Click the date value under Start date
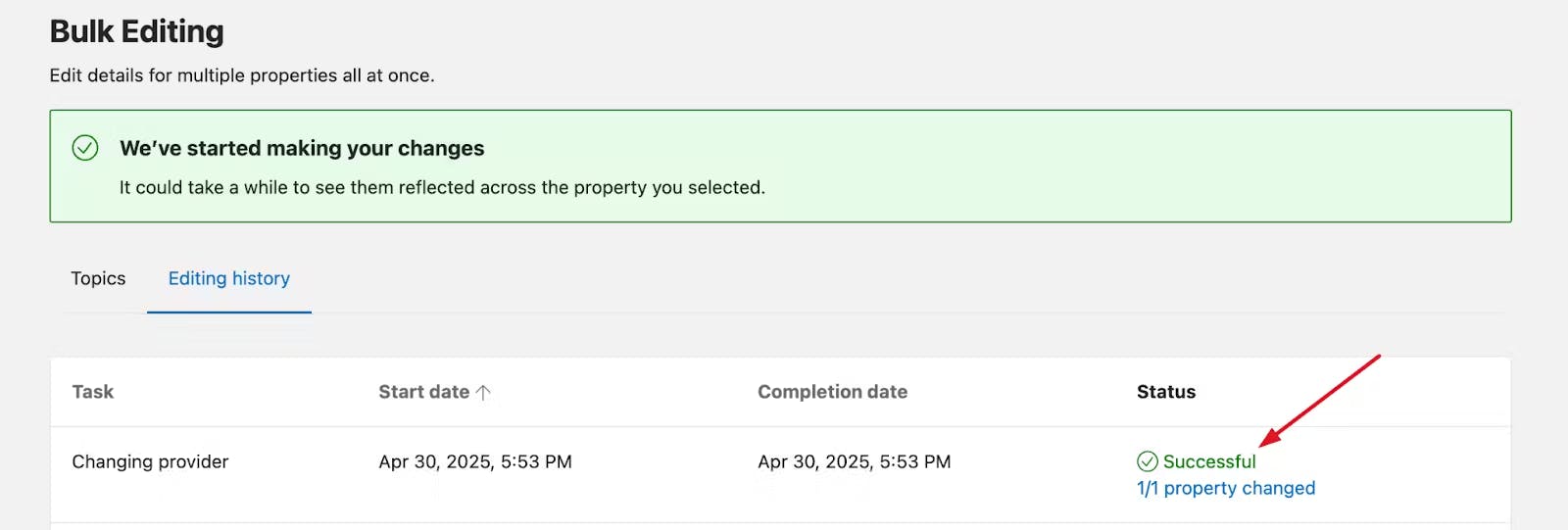This screenshot has height=530, width=1568. tap(475, 461)
